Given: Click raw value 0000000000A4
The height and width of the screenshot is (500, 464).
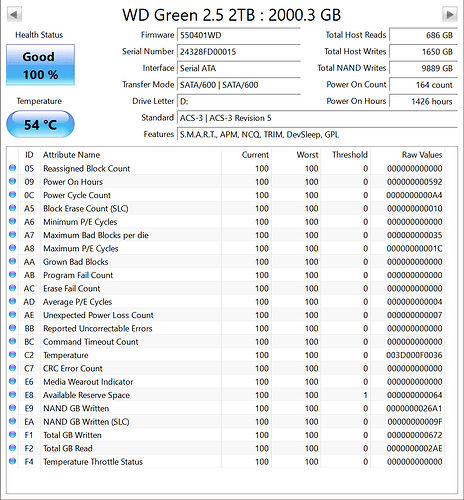Looking at the screenshot, I should (414, 195).
